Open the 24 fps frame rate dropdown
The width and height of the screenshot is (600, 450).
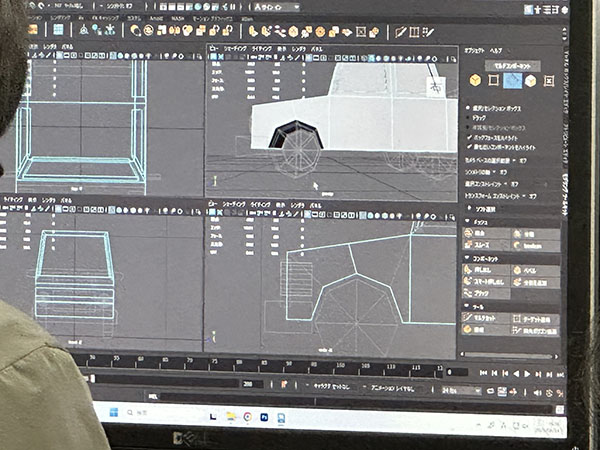click(461, 390)
